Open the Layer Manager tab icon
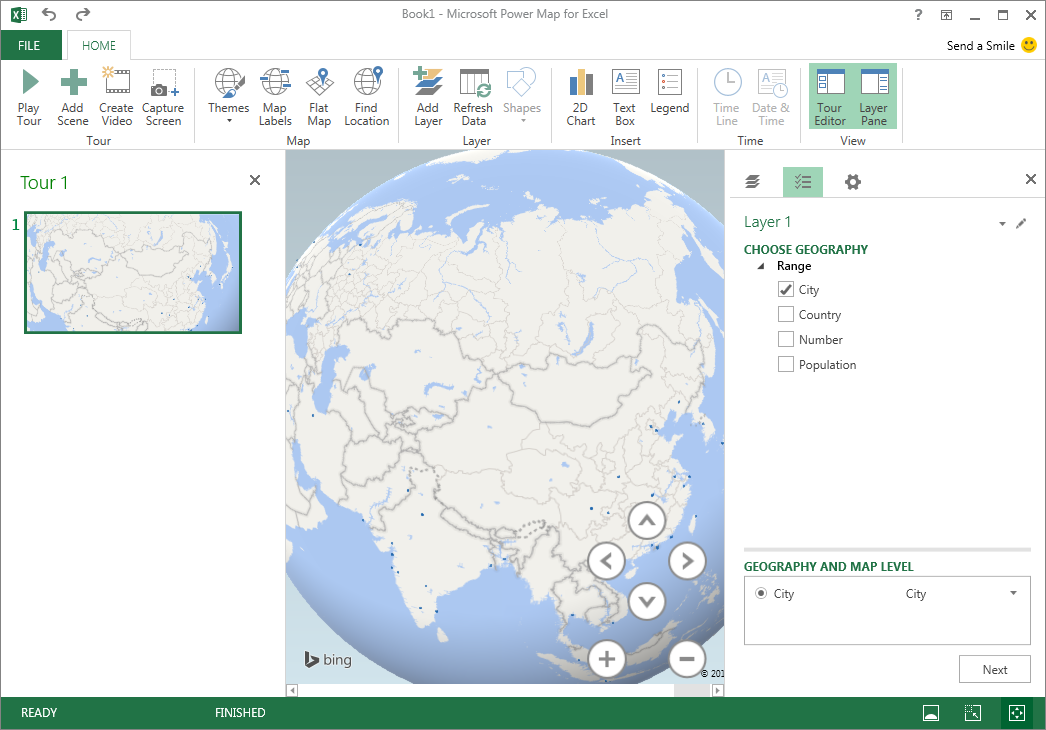This screenshot has height=730, width=1046. click(752, 181)
